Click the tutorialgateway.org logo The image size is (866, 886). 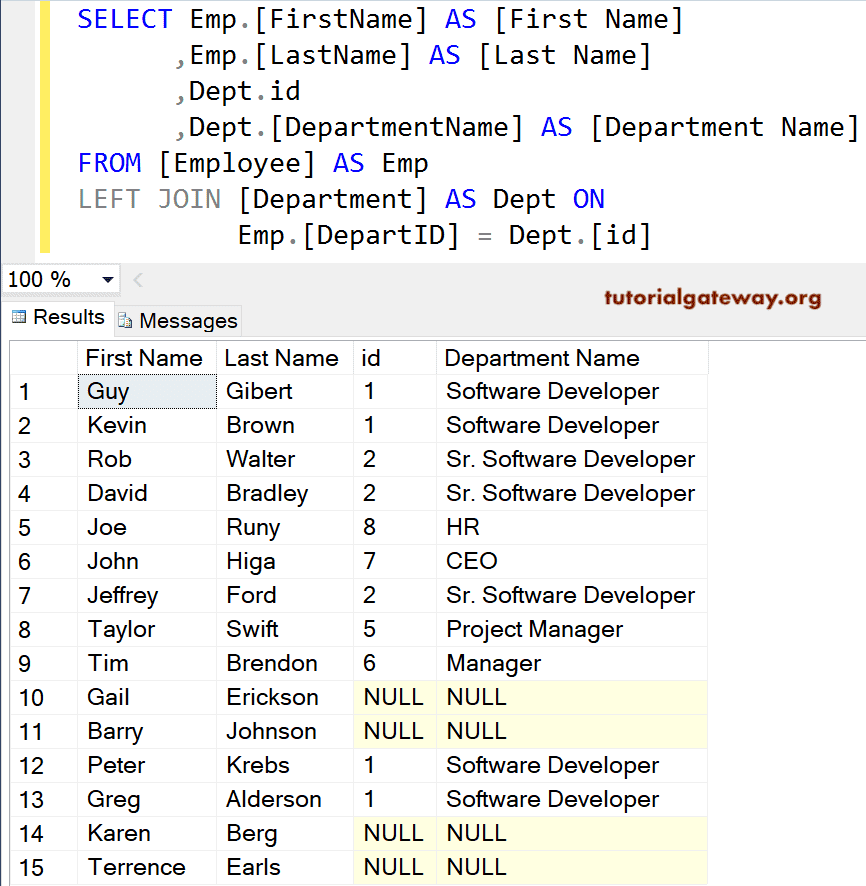[713, 297]
